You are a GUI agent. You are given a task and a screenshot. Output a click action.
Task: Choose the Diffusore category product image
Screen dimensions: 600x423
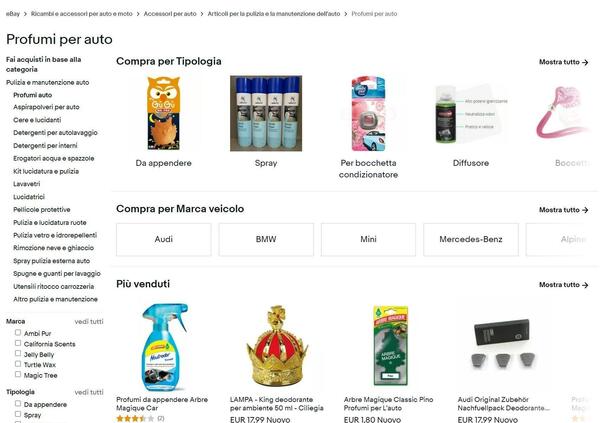[471, 114]
